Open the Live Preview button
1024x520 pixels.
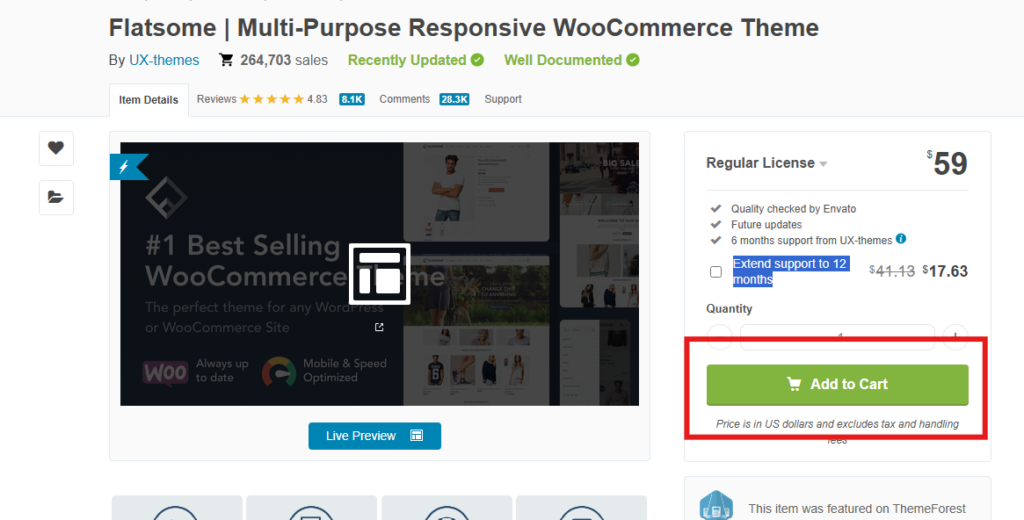click(x=374, y=436)
